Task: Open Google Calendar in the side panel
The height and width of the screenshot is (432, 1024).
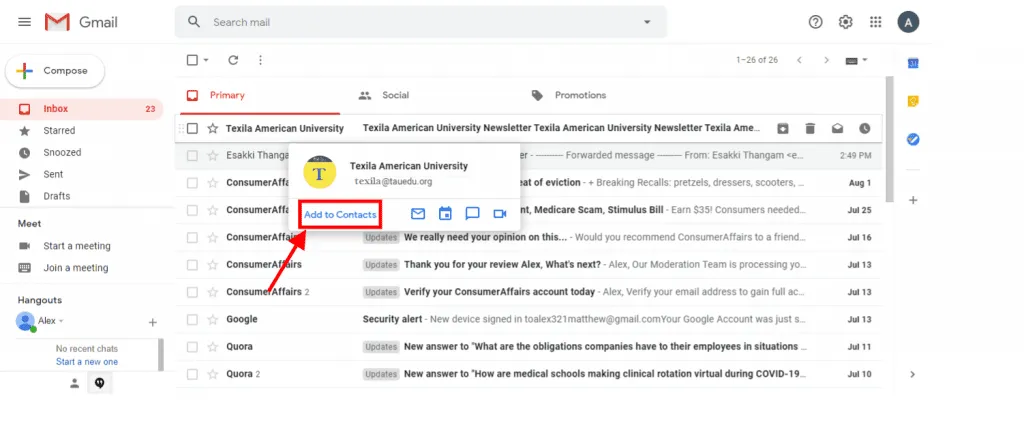Action: (x=914, y=63)
